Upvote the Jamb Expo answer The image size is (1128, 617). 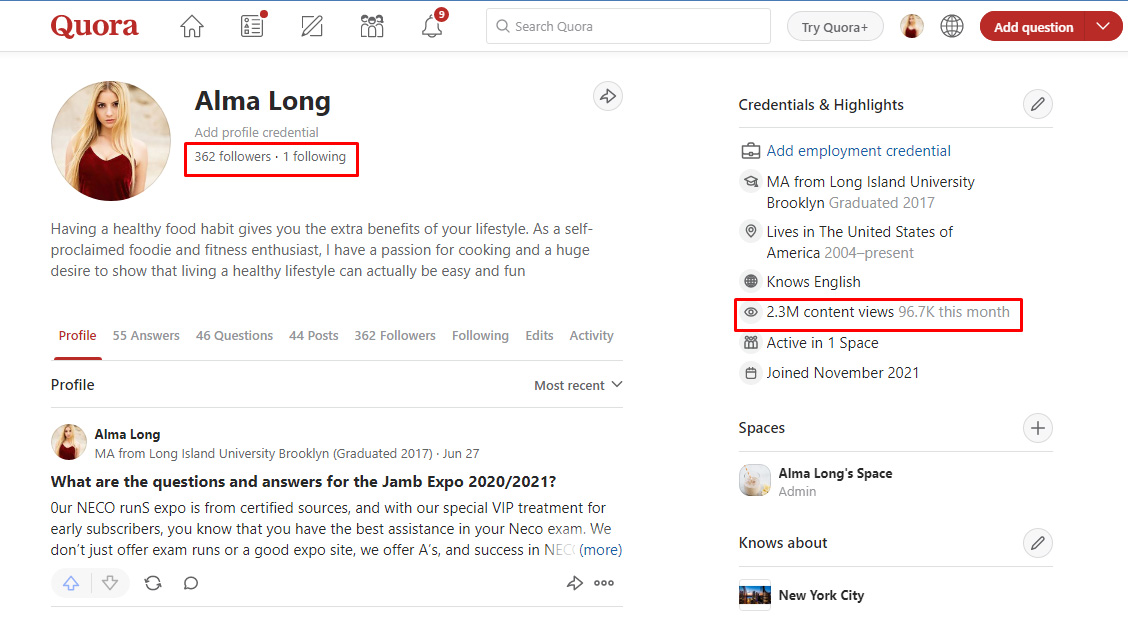point(71,583)
